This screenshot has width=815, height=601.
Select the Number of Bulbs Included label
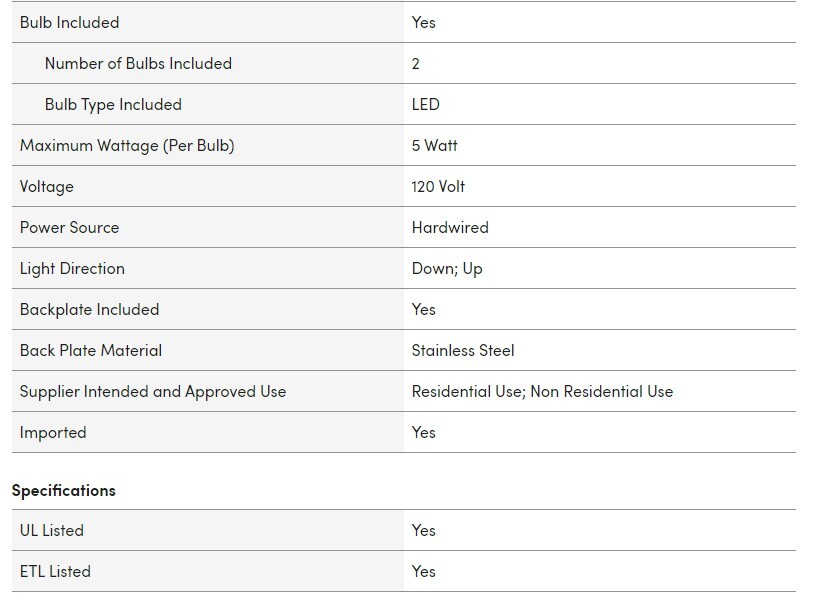click(x=138, y=63)
